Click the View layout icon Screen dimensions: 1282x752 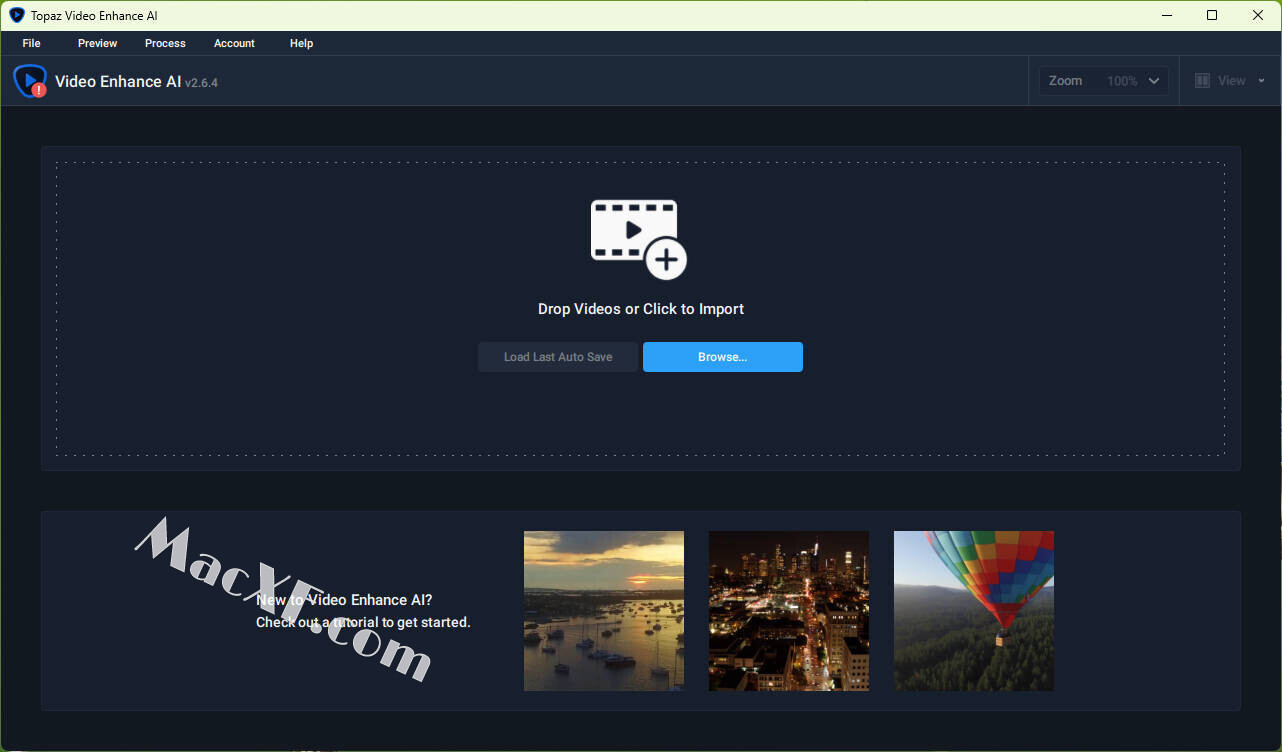[1202, 81]
